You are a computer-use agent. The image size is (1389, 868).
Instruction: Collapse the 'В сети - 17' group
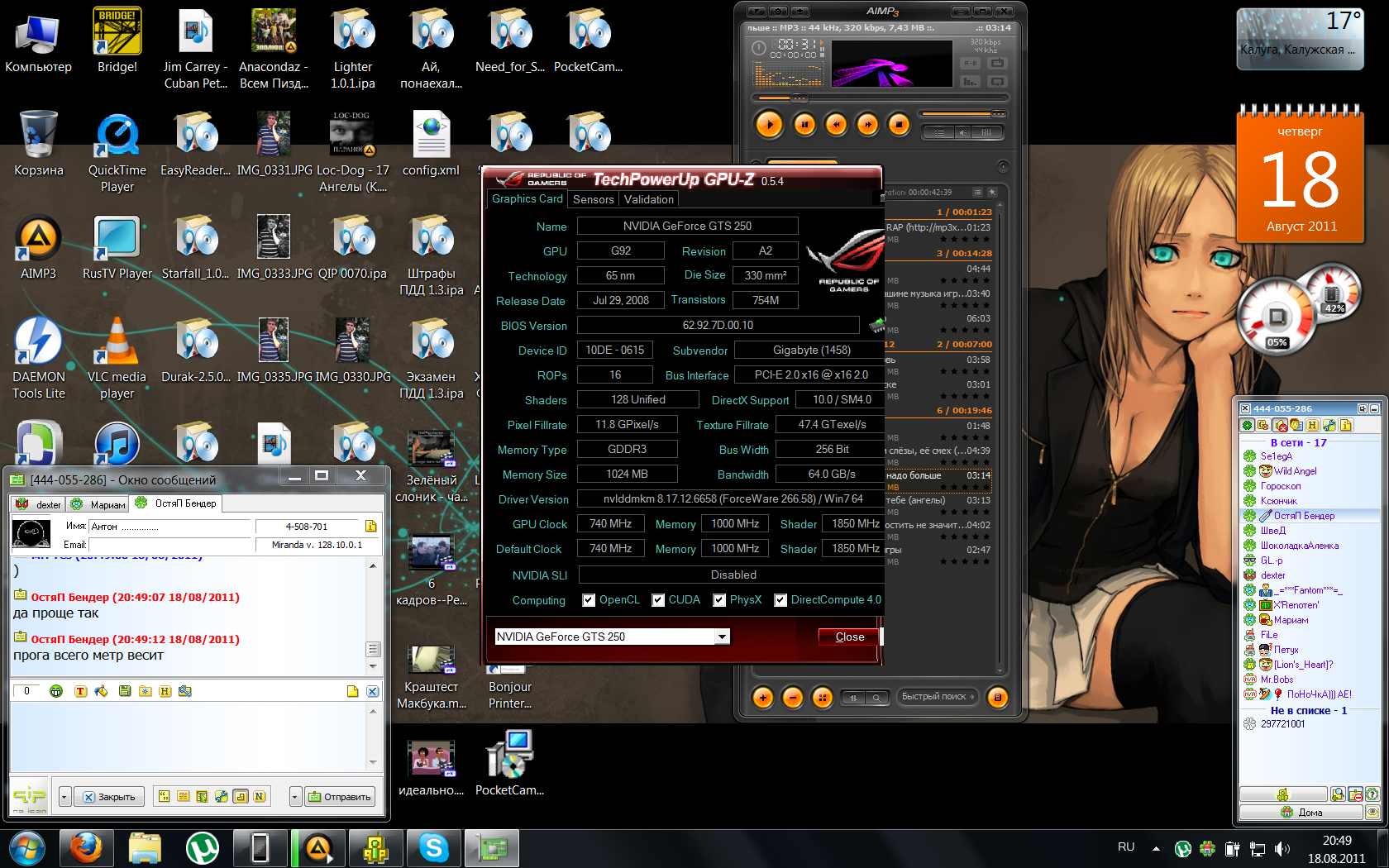click(x=1298, y=443)
